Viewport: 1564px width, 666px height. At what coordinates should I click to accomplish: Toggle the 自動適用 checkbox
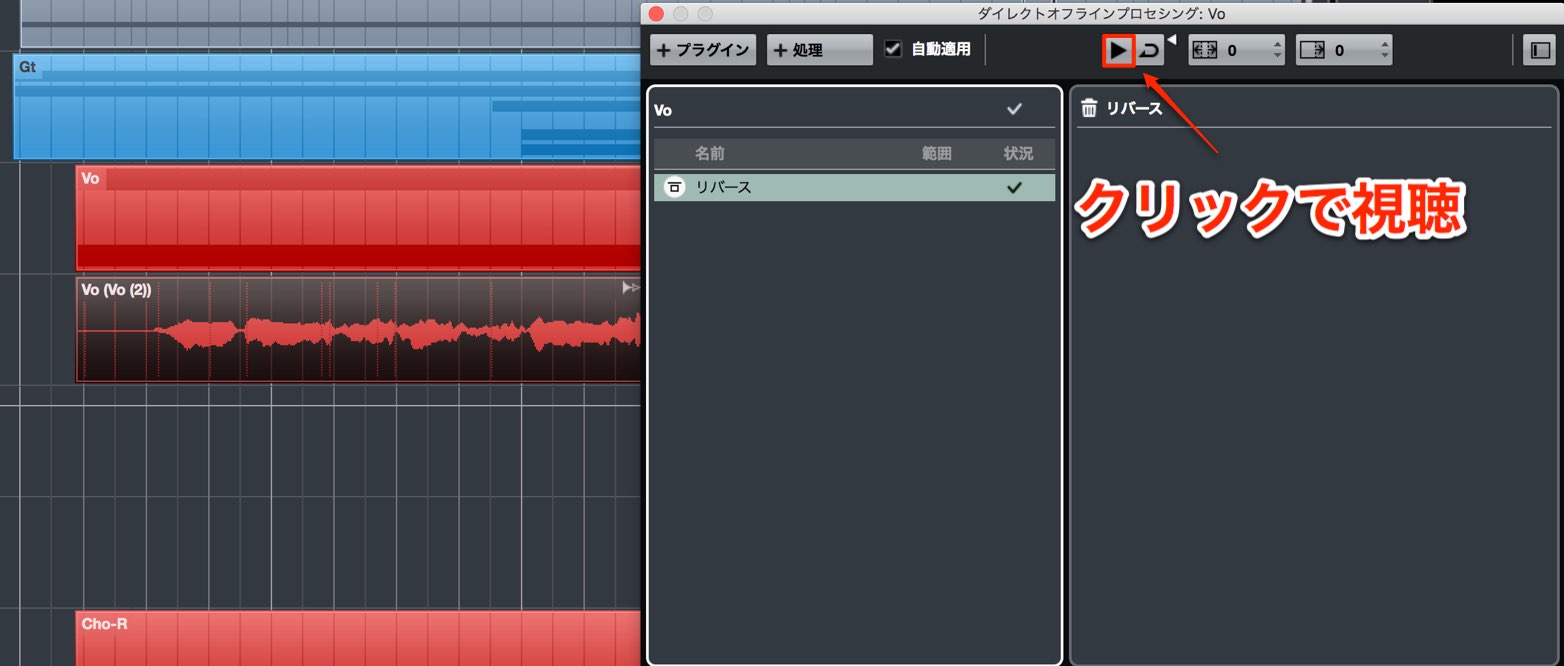pyautogui.click(x=893, y=49)
